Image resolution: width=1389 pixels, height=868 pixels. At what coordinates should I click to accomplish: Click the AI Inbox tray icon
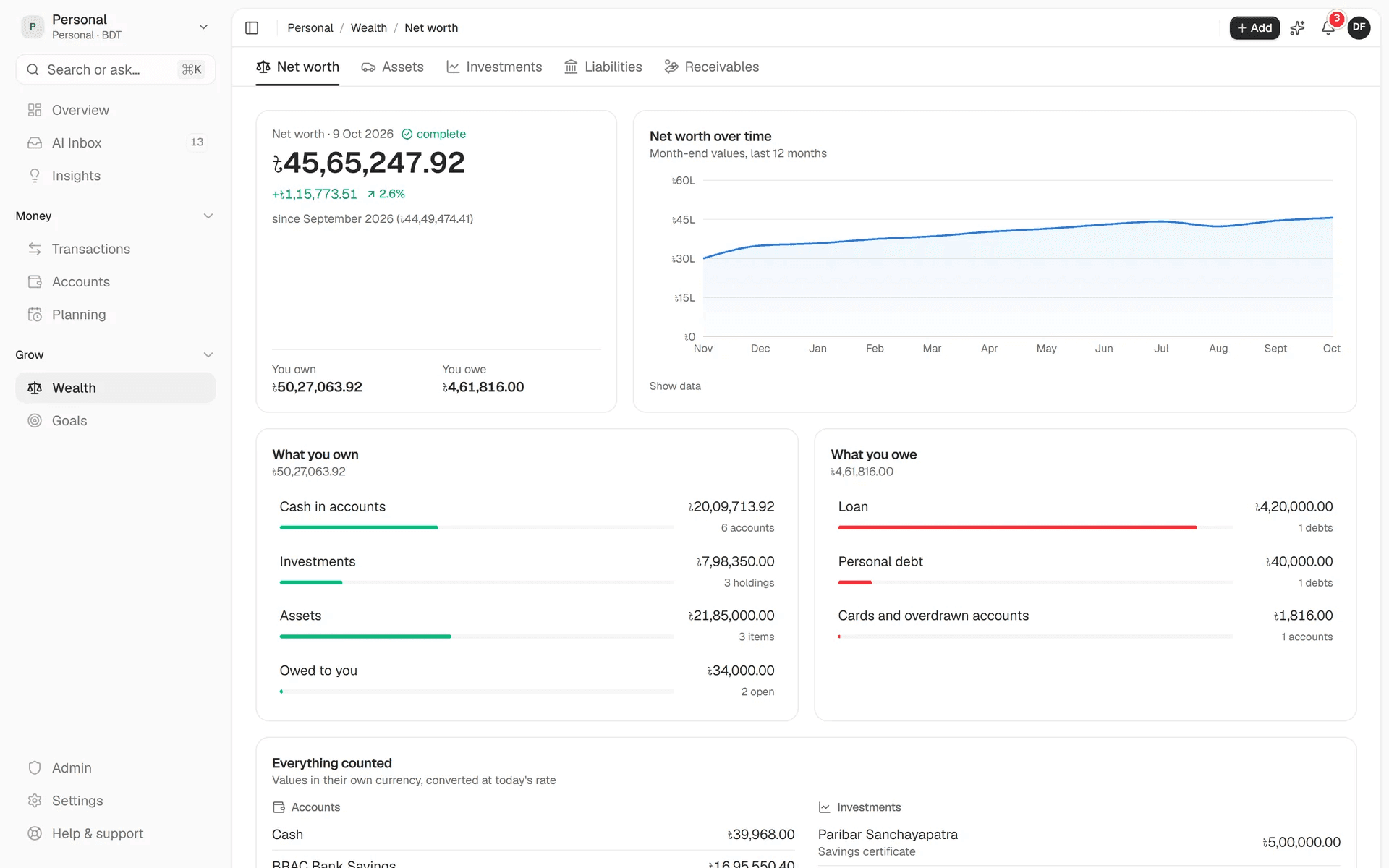pos(35,143)
